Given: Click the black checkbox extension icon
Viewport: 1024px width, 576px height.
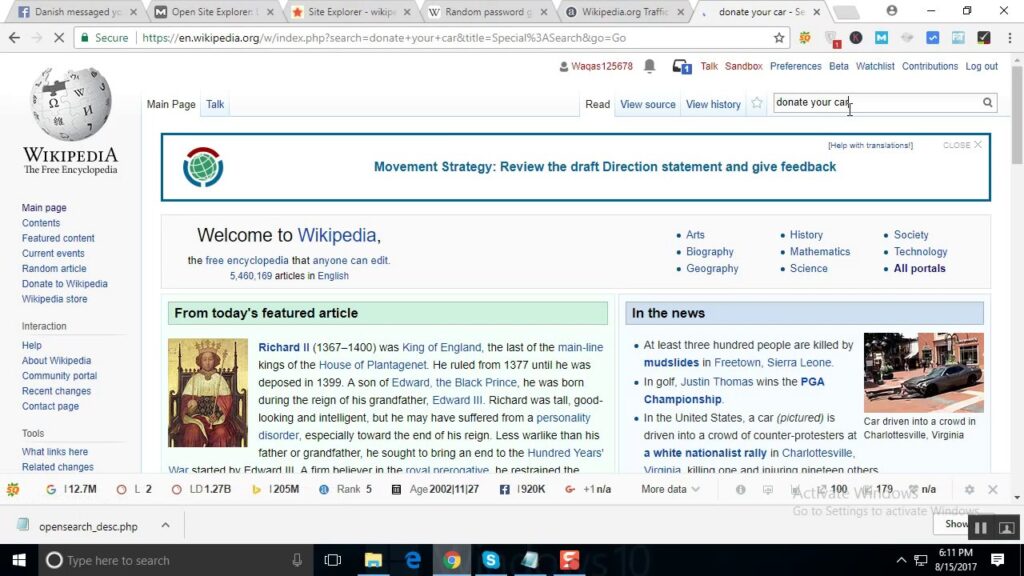Looking at the screenshot, I should coord(984,38).
